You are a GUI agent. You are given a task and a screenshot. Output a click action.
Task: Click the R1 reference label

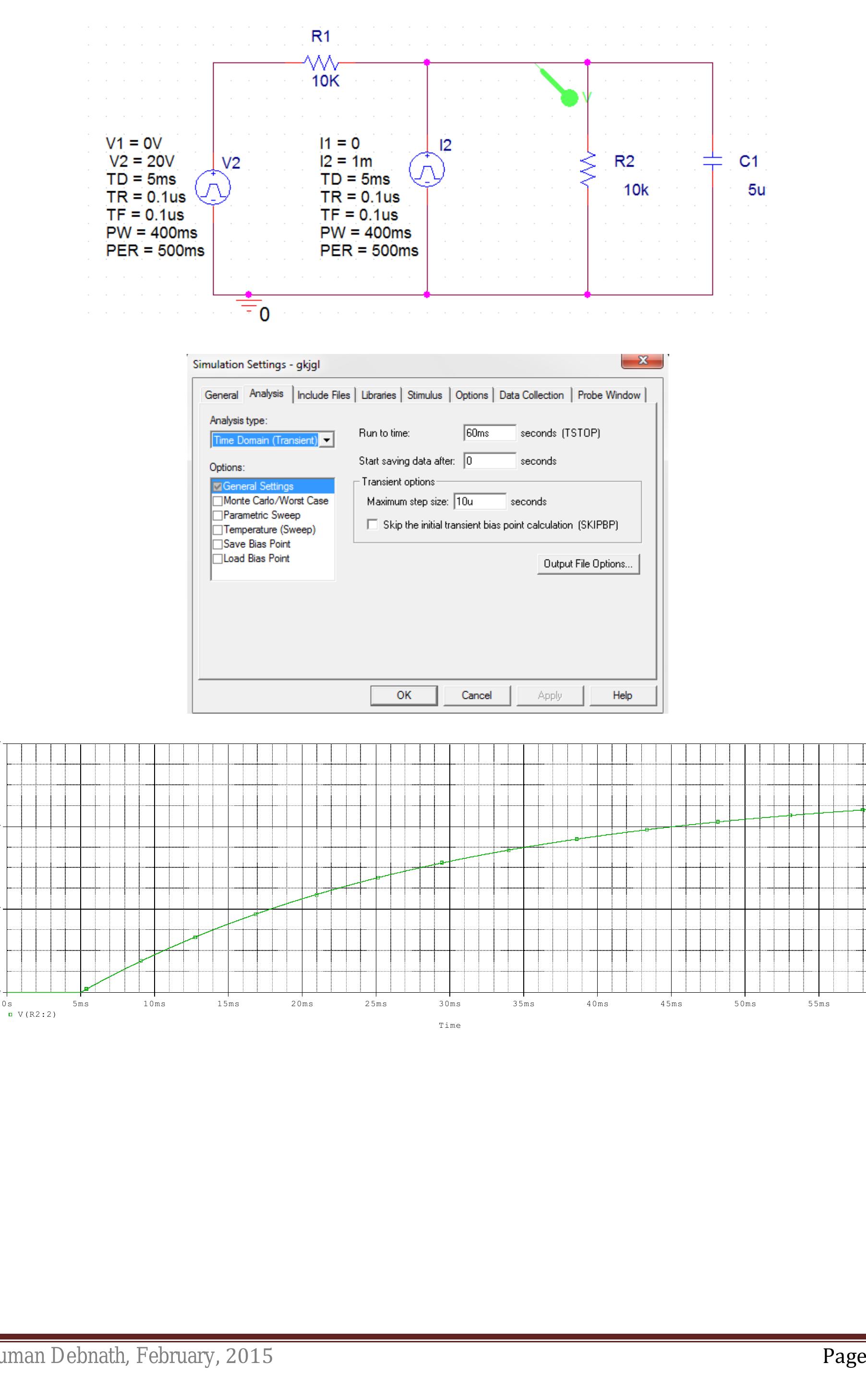click(321, 36)
